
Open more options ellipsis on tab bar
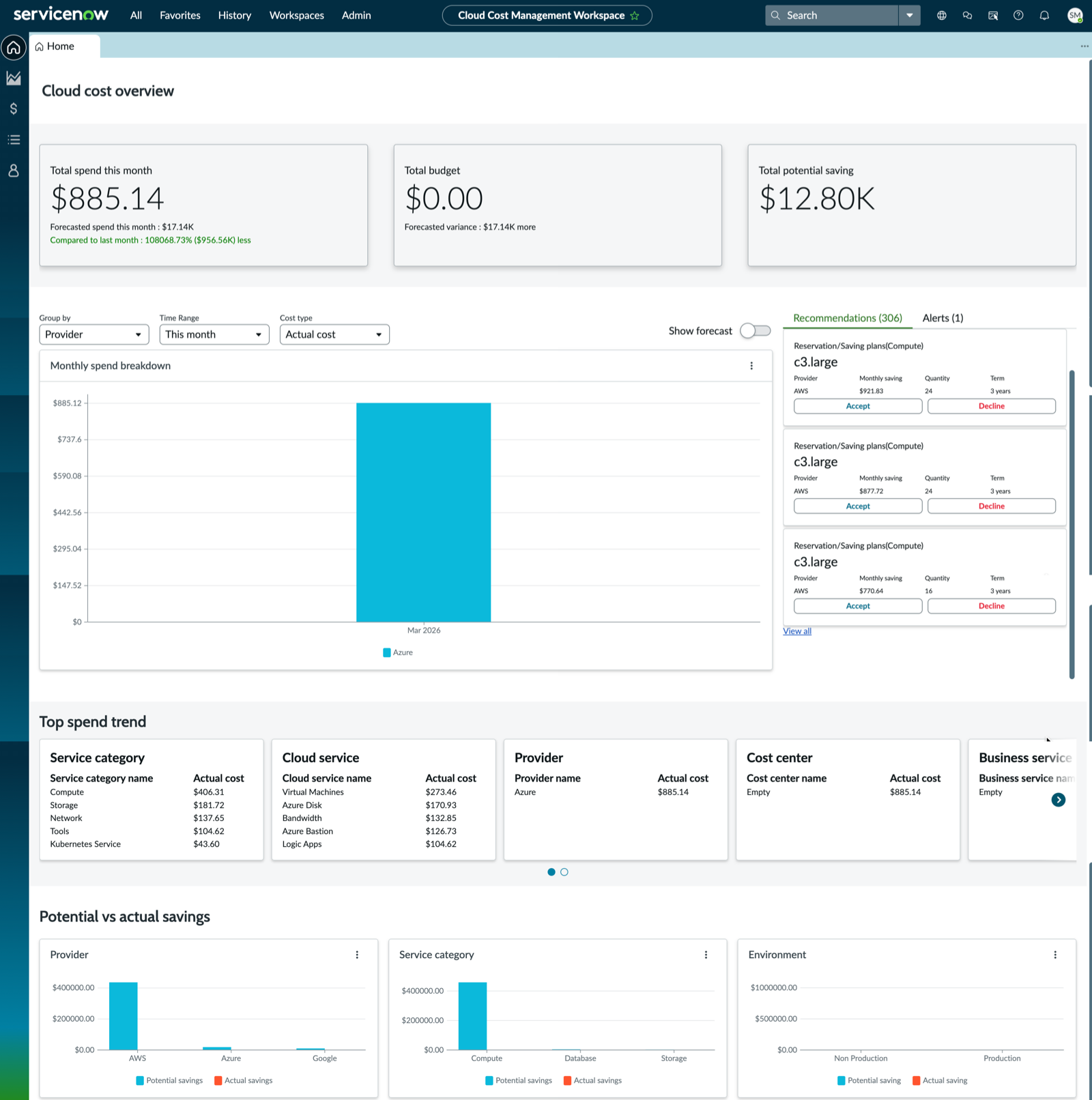(1084, 46)
